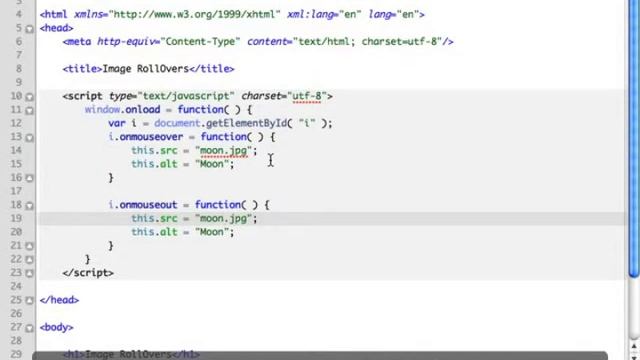640x360 pixels.
Task: Click the "Moon" string on line 15
Action: pos(212,164)
